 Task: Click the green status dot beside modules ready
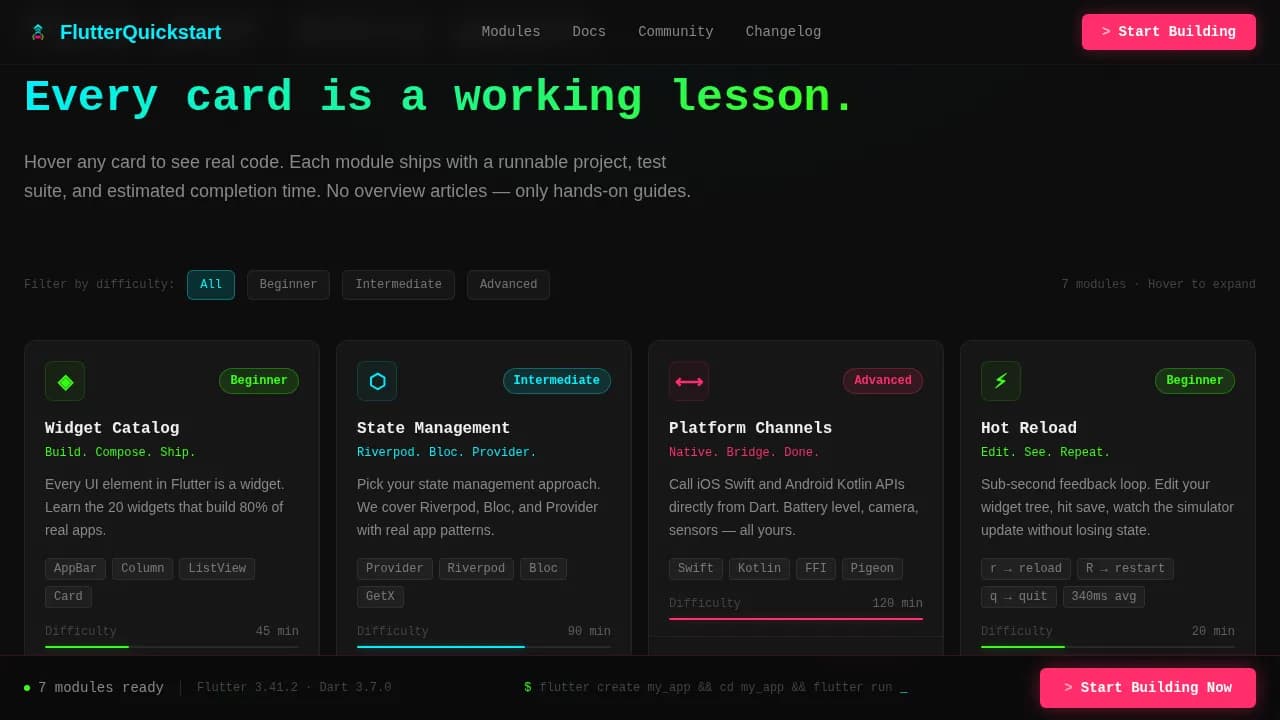(x=27, y=688)
